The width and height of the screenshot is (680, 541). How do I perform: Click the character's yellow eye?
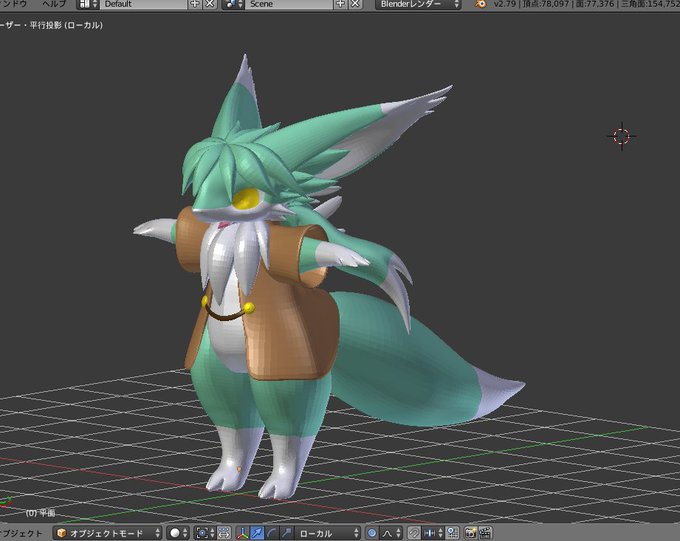point(246,199)
